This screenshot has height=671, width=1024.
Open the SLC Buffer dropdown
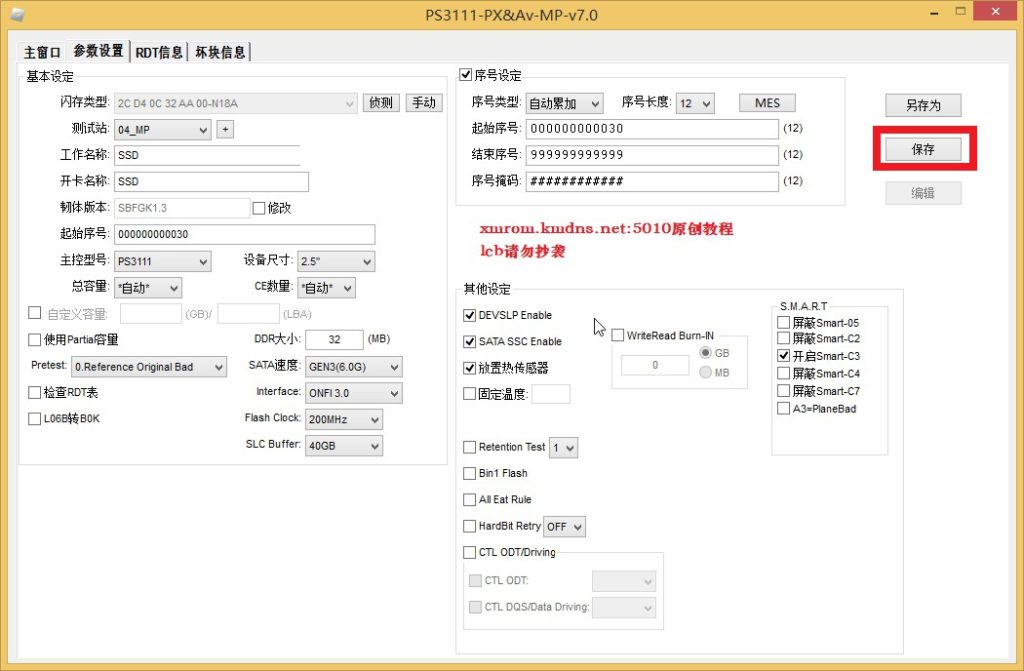343,446
